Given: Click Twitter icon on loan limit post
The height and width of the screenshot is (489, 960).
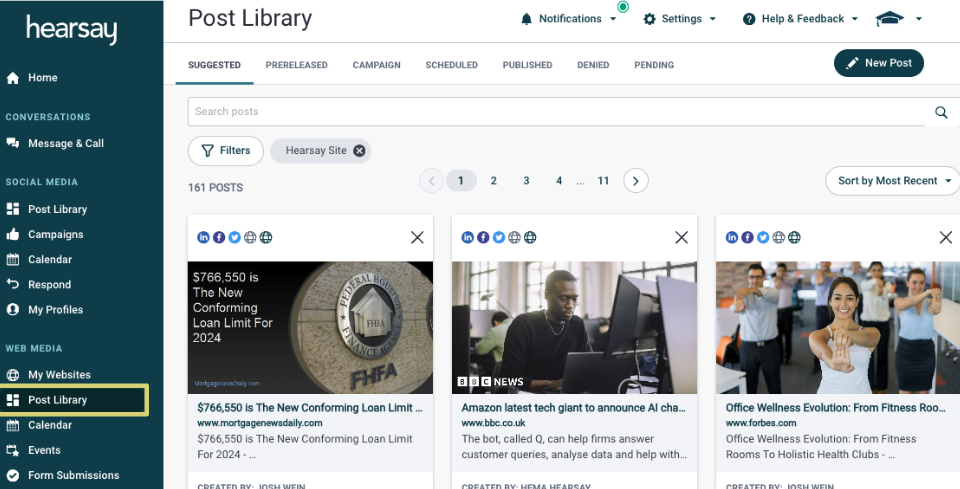Looking at the screenshot, I should coord(234,237).
